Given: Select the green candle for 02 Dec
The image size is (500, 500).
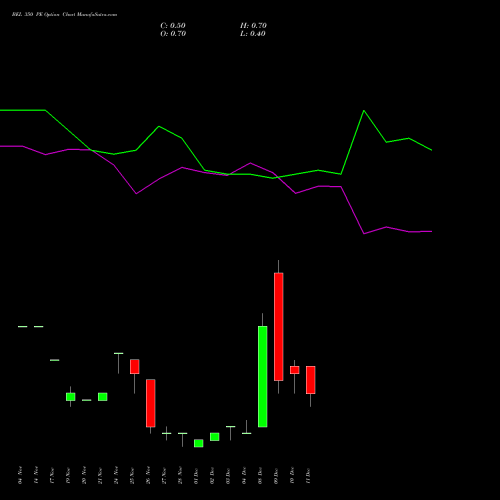Looking at the screenshot, I should tap(215, 437).
